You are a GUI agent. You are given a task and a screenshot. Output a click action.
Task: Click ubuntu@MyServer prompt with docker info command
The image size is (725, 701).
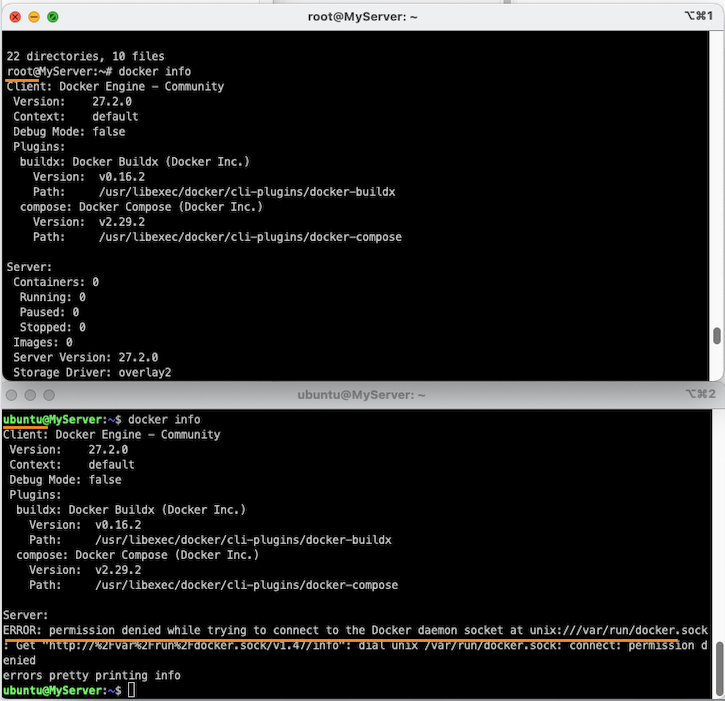pos(101,420)
